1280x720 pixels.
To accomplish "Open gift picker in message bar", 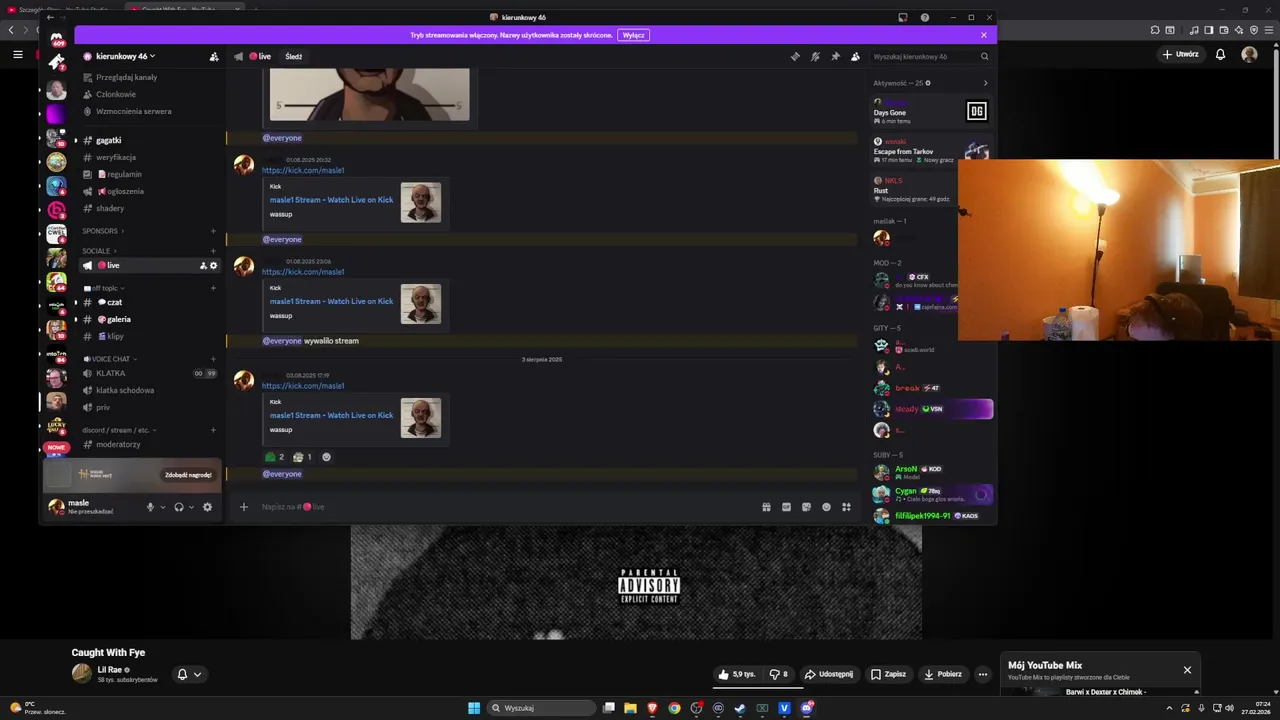I will [766, 507].
